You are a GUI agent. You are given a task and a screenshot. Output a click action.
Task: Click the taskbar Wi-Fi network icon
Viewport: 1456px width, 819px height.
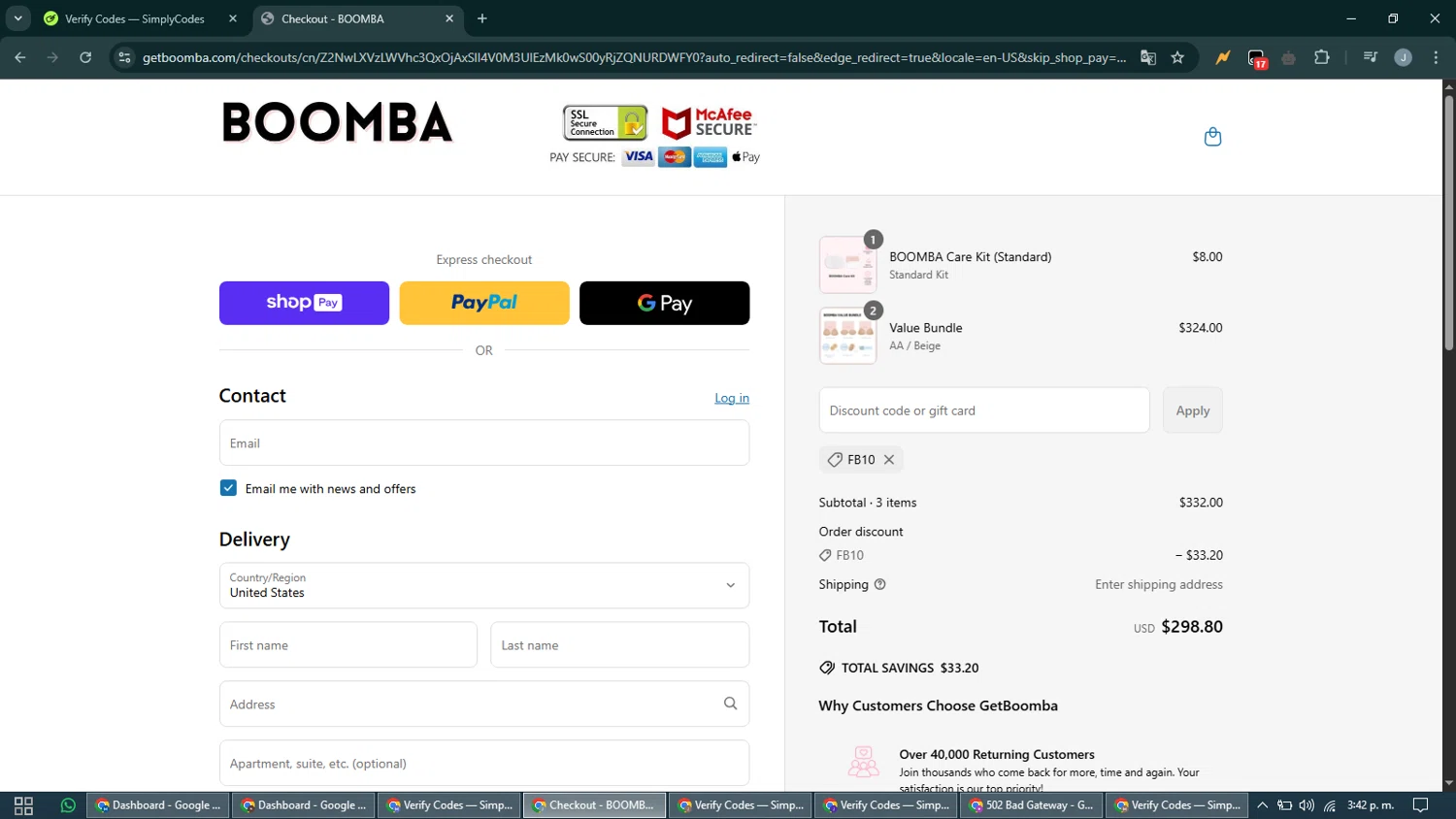[1329, 805]
